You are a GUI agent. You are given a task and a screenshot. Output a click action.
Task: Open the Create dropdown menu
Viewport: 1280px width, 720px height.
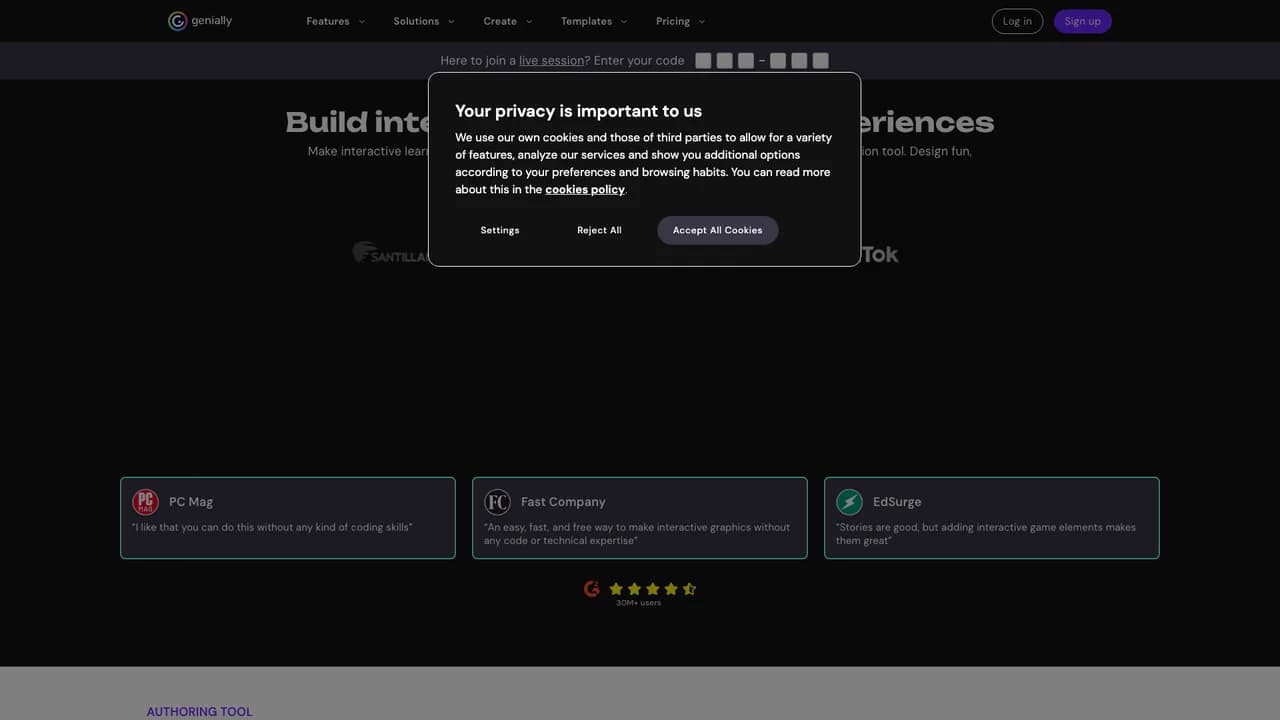pos(508,21)
